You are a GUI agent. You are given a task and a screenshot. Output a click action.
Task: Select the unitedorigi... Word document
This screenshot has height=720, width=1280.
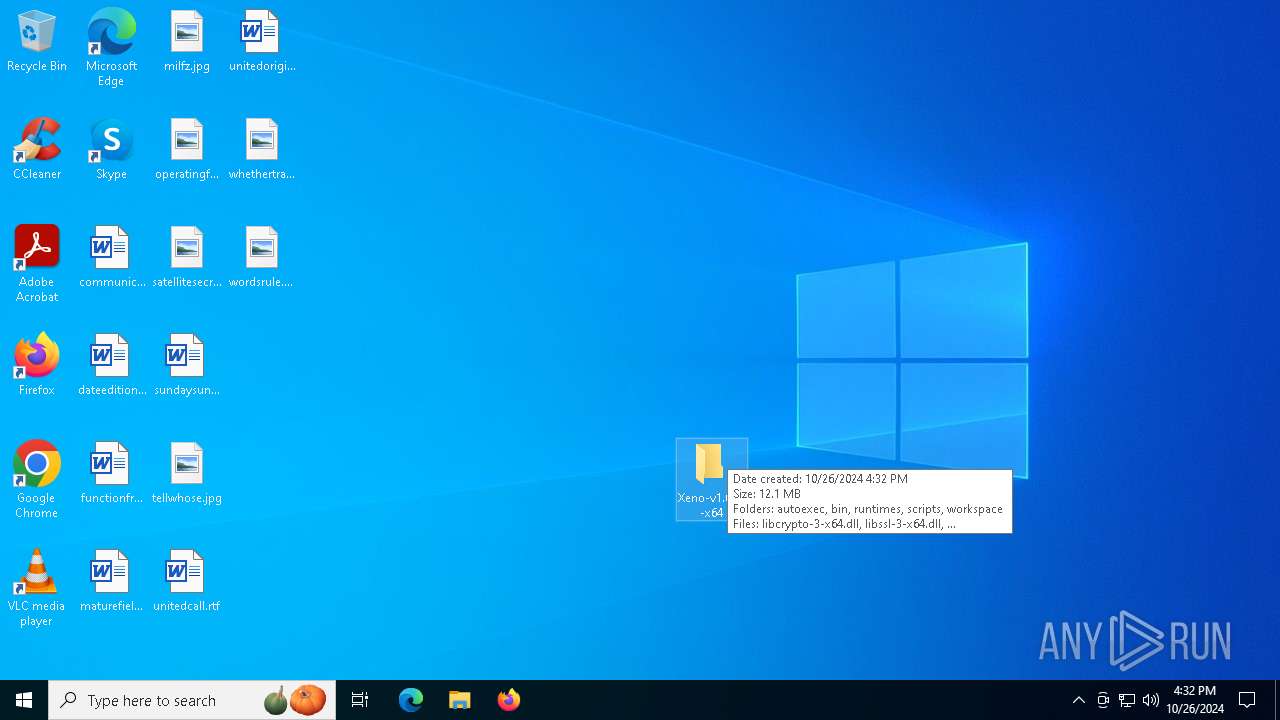tap(262, 42)
